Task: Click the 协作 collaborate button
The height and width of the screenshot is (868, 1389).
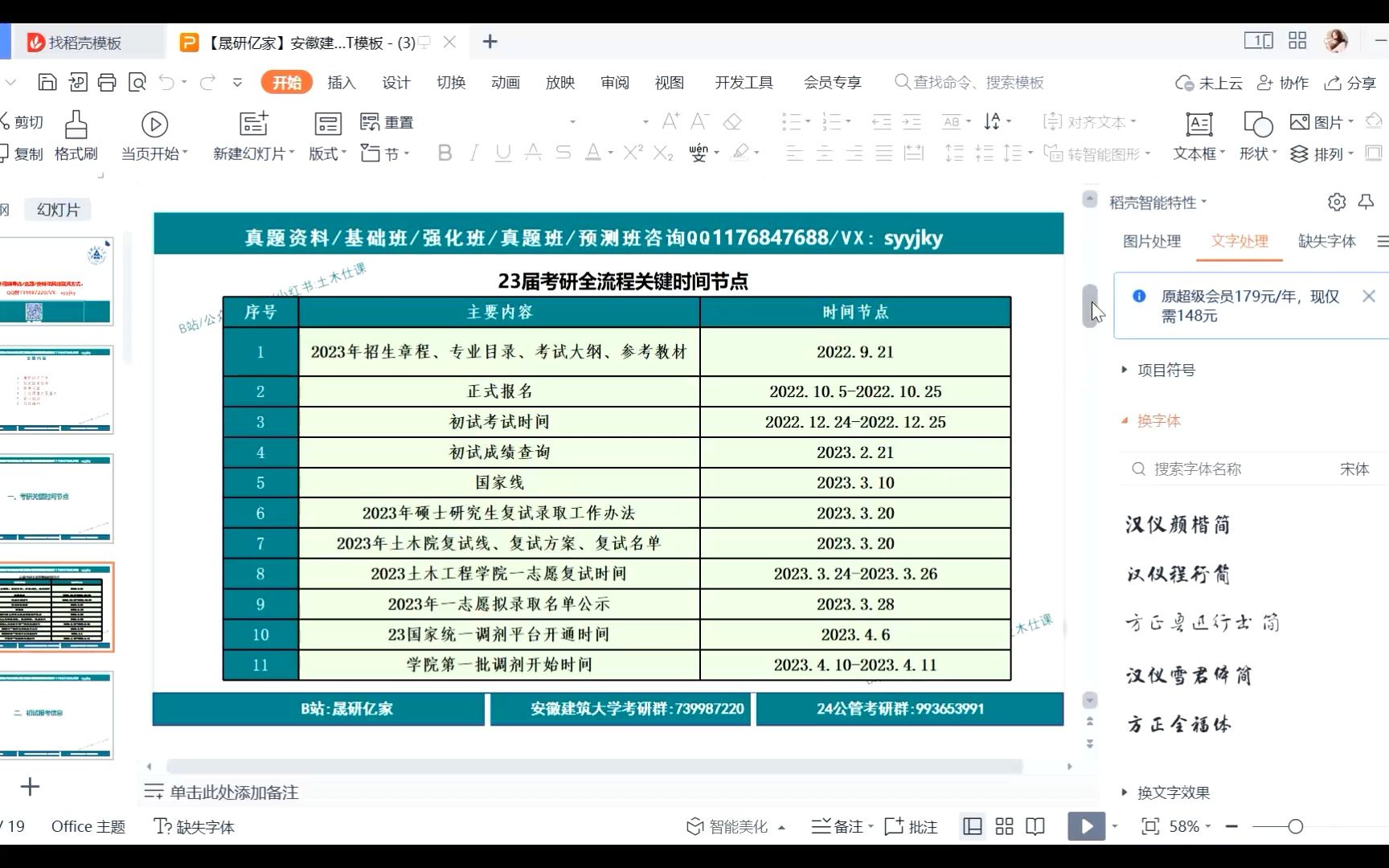Action: tap(1282, 83)
